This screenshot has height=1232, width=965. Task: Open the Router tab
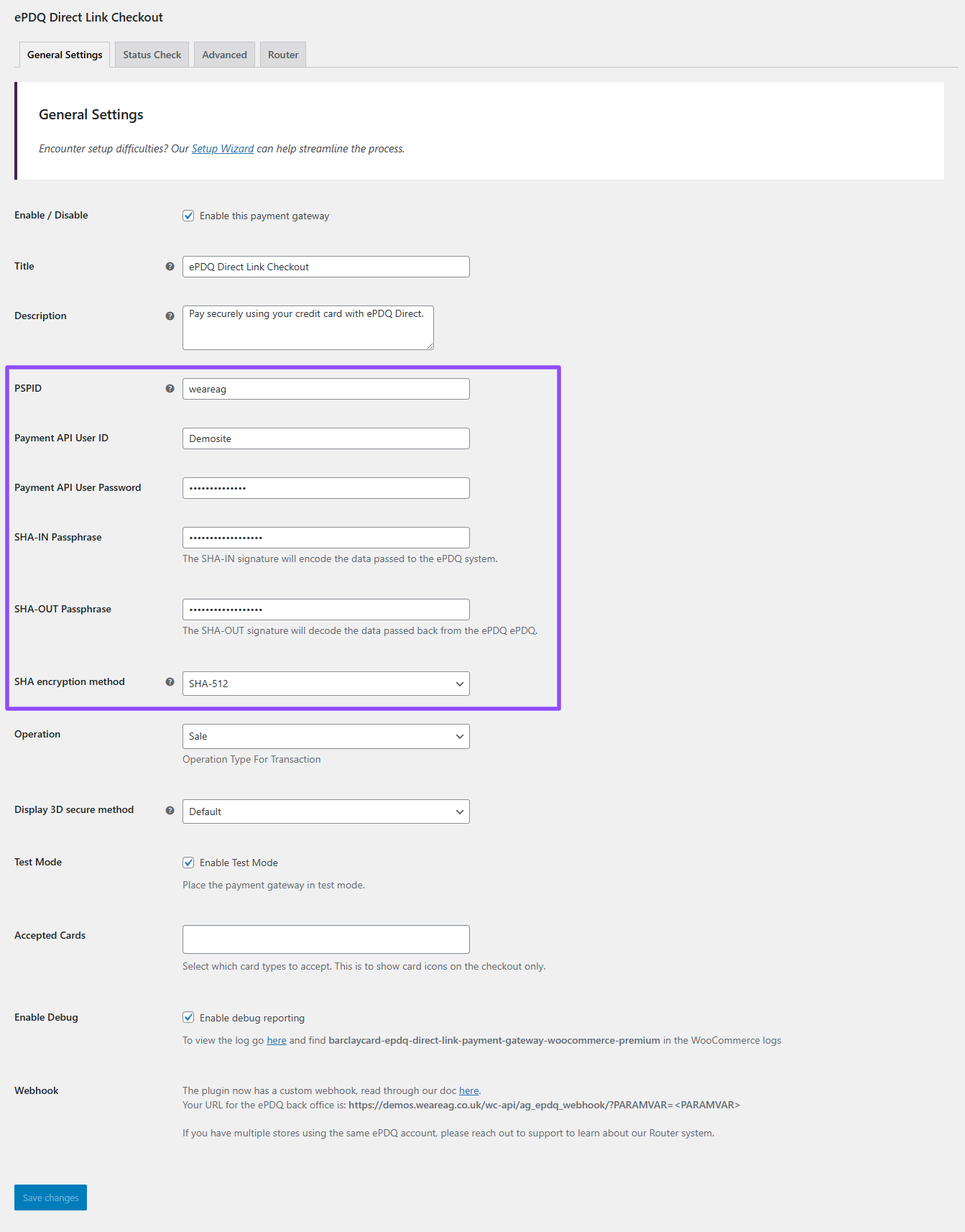click(x=283, y=55)
